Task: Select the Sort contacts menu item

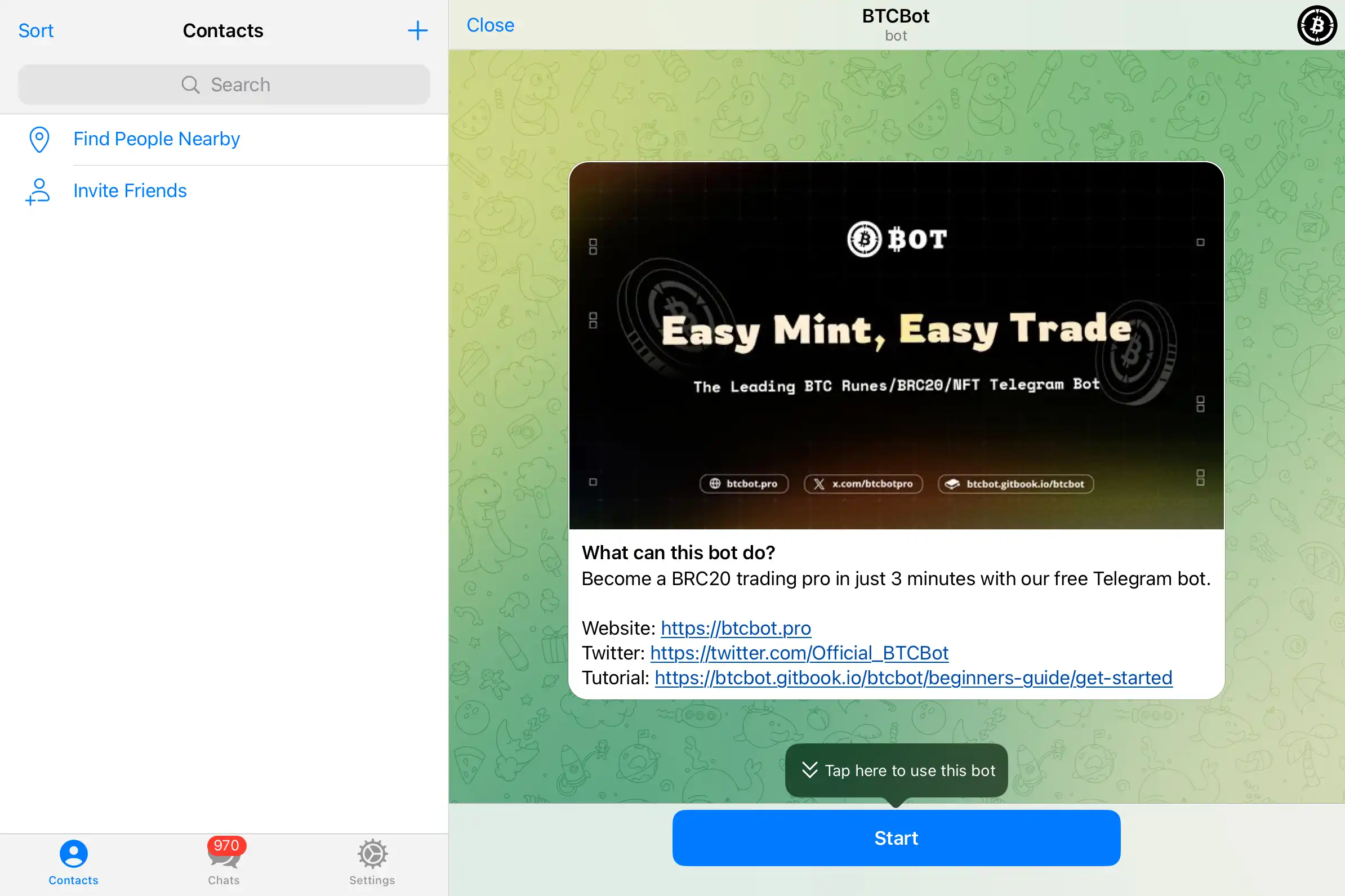Action: [36, 30]
